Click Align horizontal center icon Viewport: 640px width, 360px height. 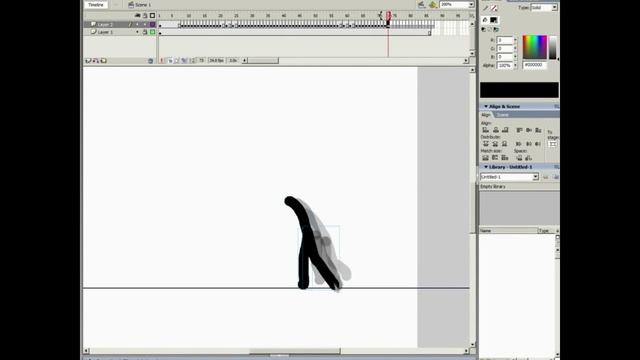(x=496, y=130)
